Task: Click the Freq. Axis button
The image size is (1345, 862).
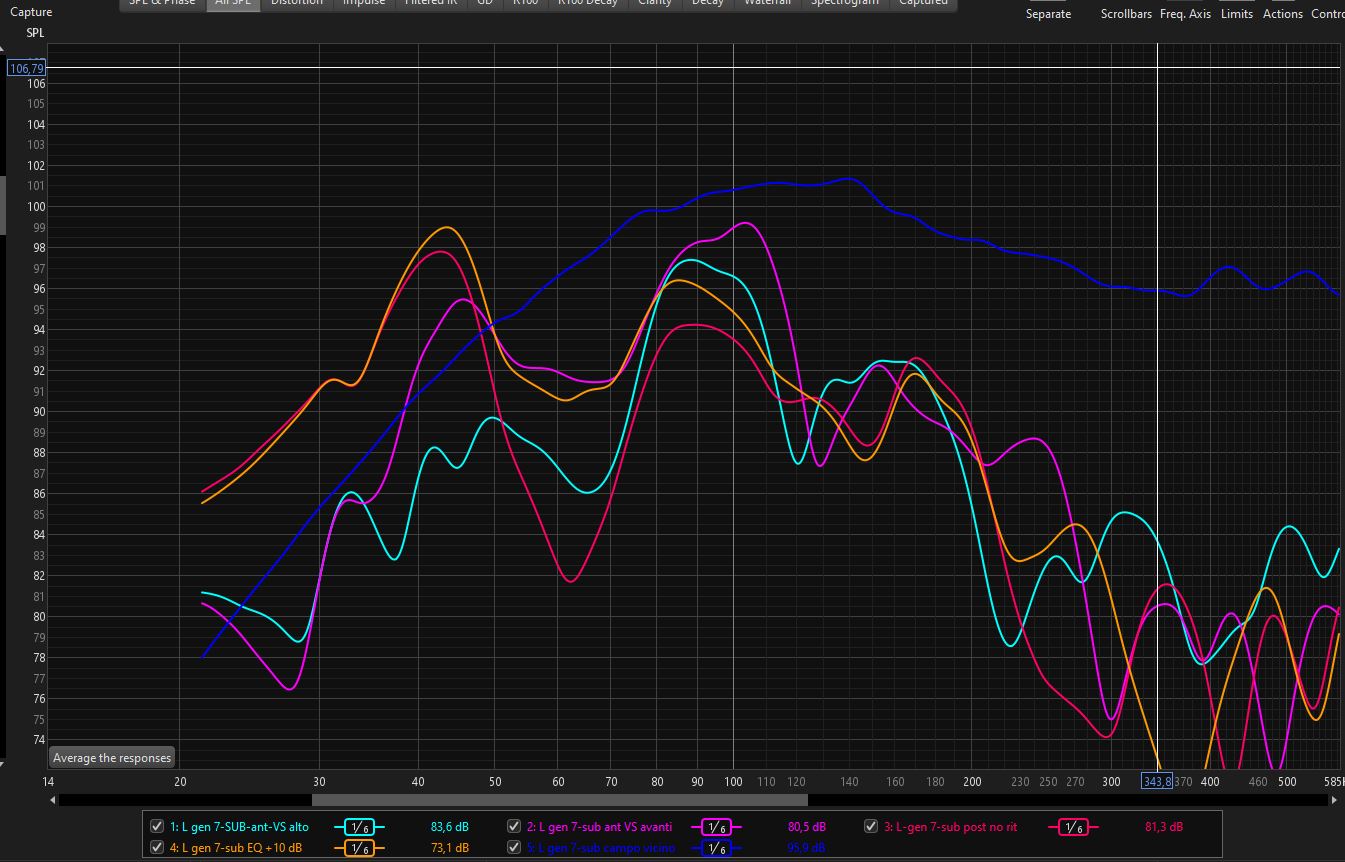Action: tap(1185, 14)
